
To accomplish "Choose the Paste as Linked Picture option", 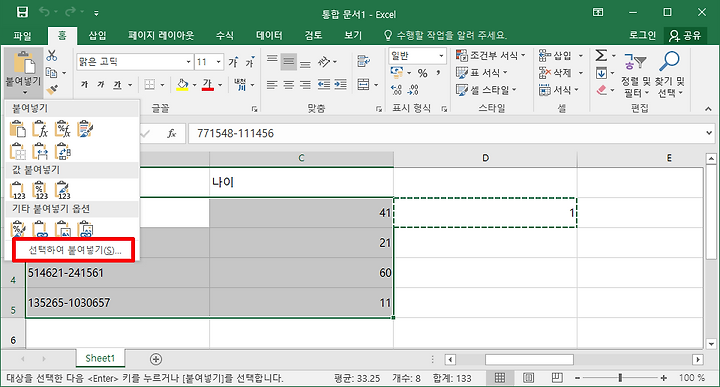I will (85, 229).
